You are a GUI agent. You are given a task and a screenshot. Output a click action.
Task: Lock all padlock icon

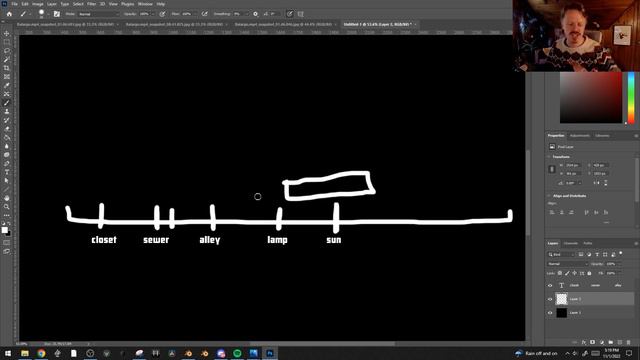589,273
